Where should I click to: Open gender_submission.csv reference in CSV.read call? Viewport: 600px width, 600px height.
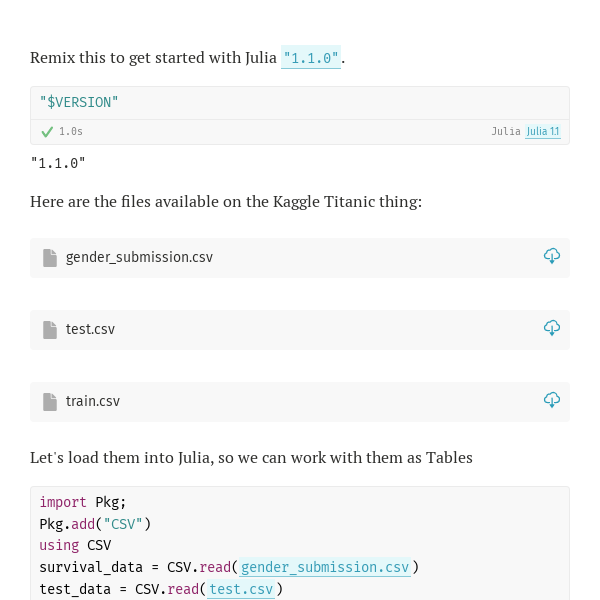[x=325, y=567]
